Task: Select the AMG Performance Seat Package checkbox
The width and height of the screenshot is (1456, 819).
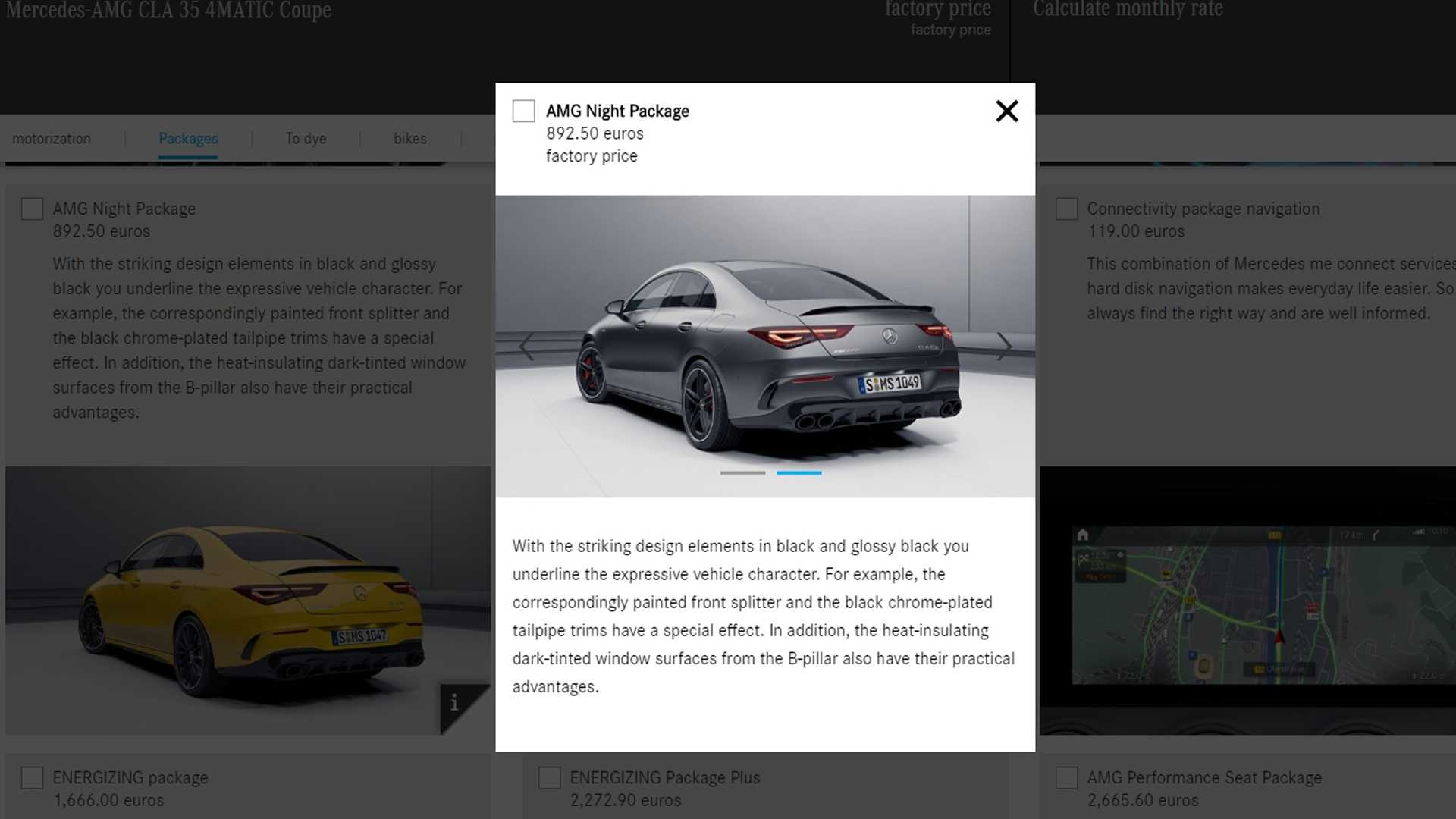Action: [1066, 778]
